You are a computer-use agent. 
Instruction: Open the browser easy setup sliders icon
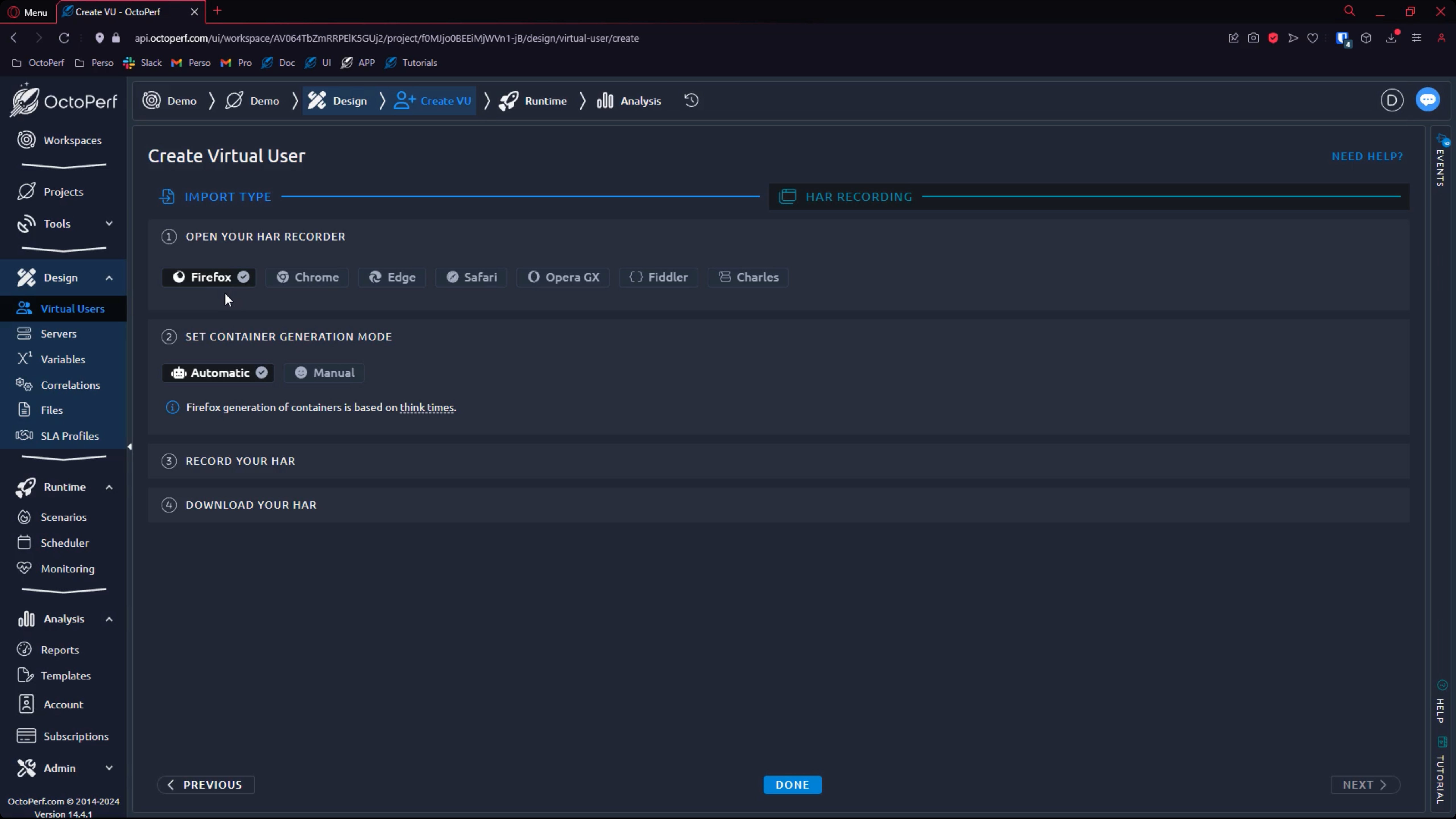coord(1416,38)
